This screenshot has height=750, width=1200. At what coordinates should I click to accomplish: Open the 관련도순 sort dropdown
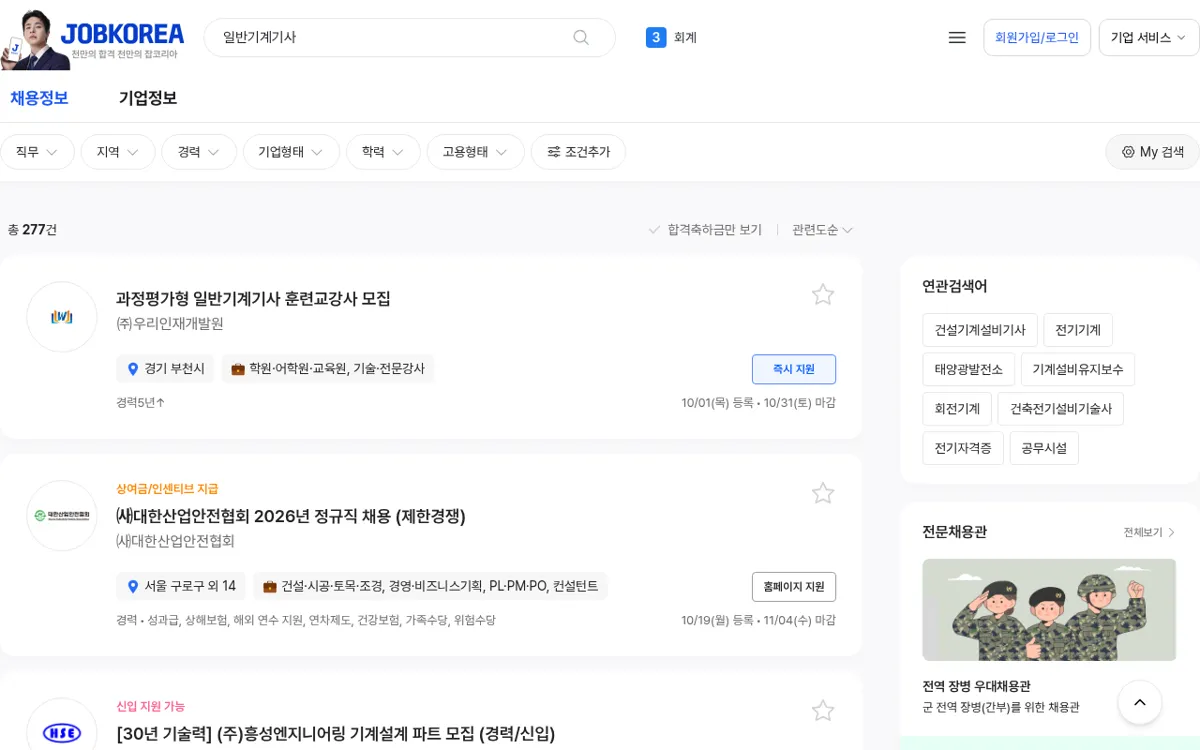[x=822, y=230]
